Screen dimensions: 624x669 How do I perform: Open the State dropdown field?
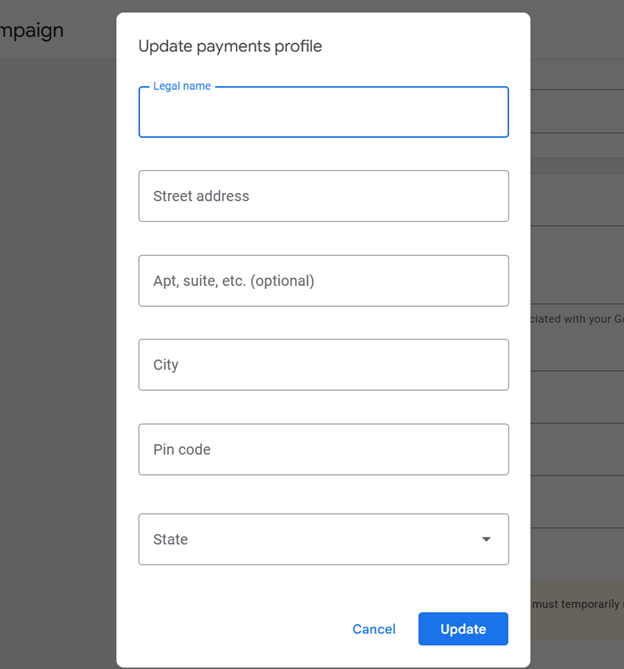(323, 539)
